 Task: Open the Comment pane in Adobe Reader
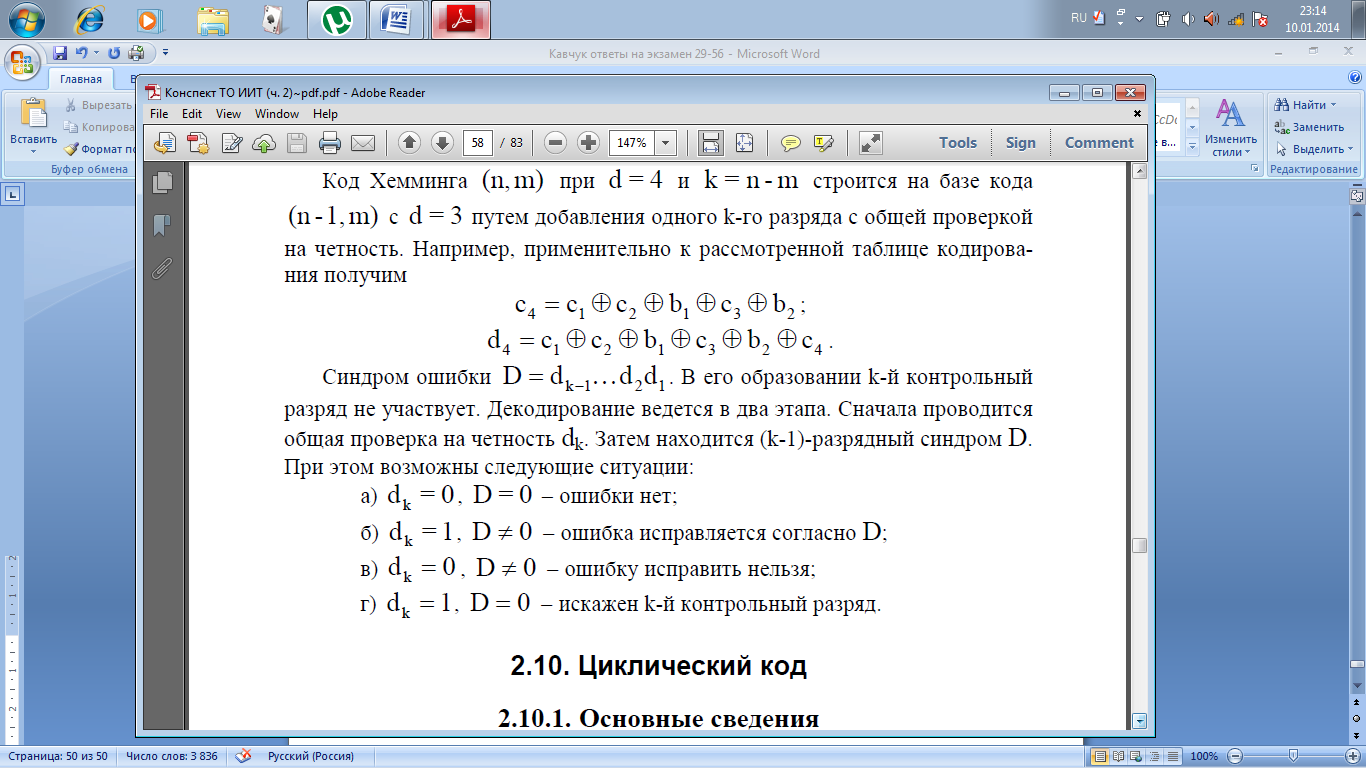1099,143
